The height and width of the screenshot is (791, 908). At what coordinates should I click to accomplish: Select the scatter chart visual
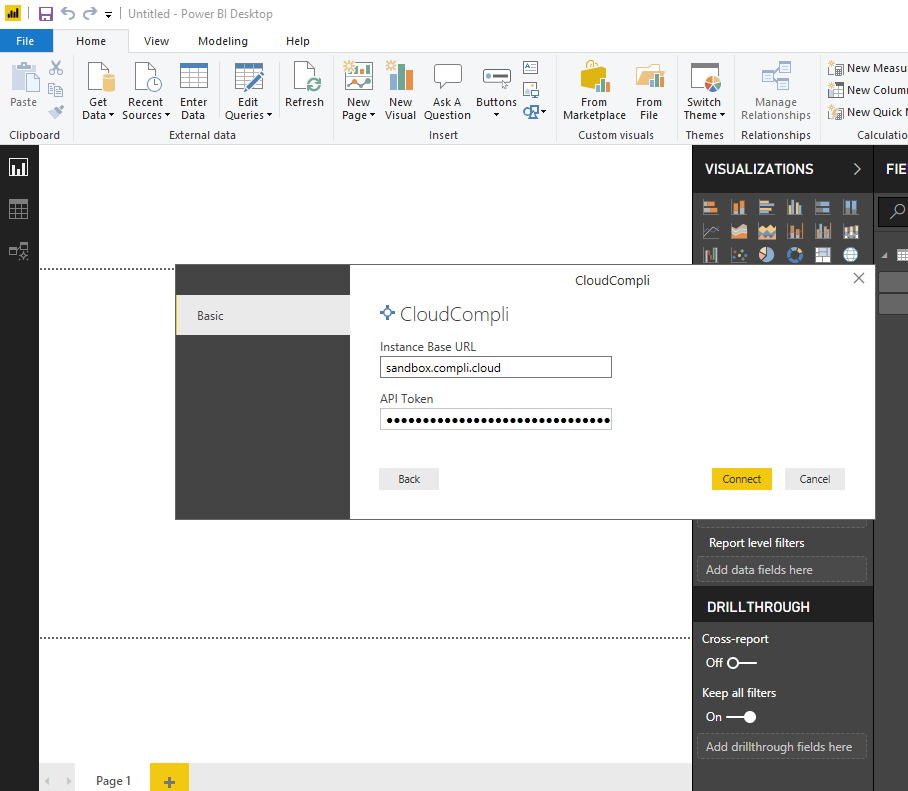(738, 255)
